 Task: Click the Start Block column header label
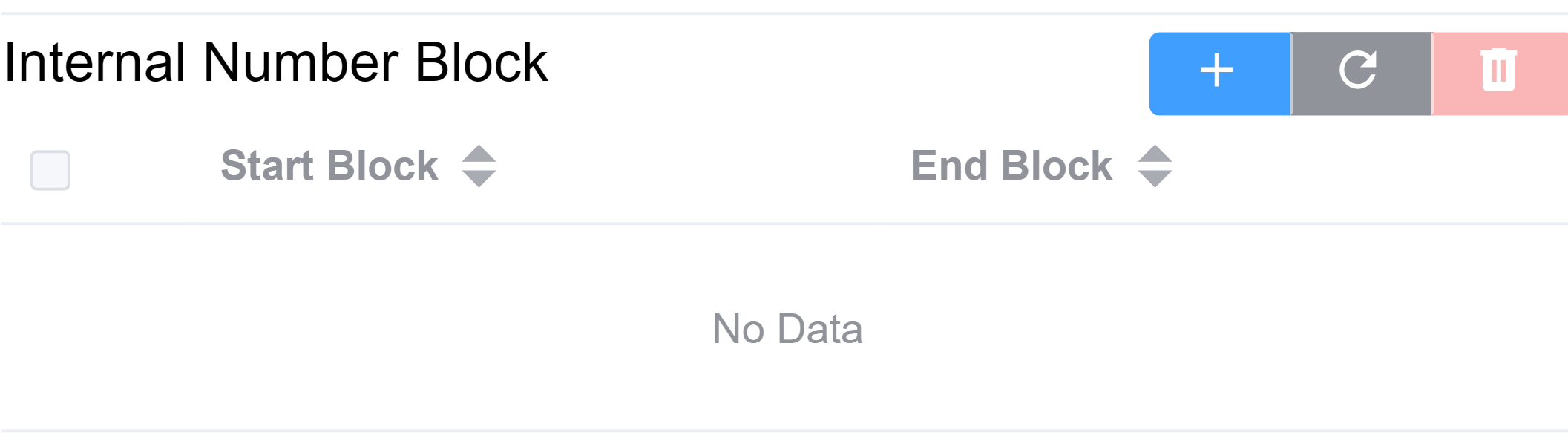pyautogui.click(x=329, y=166)
